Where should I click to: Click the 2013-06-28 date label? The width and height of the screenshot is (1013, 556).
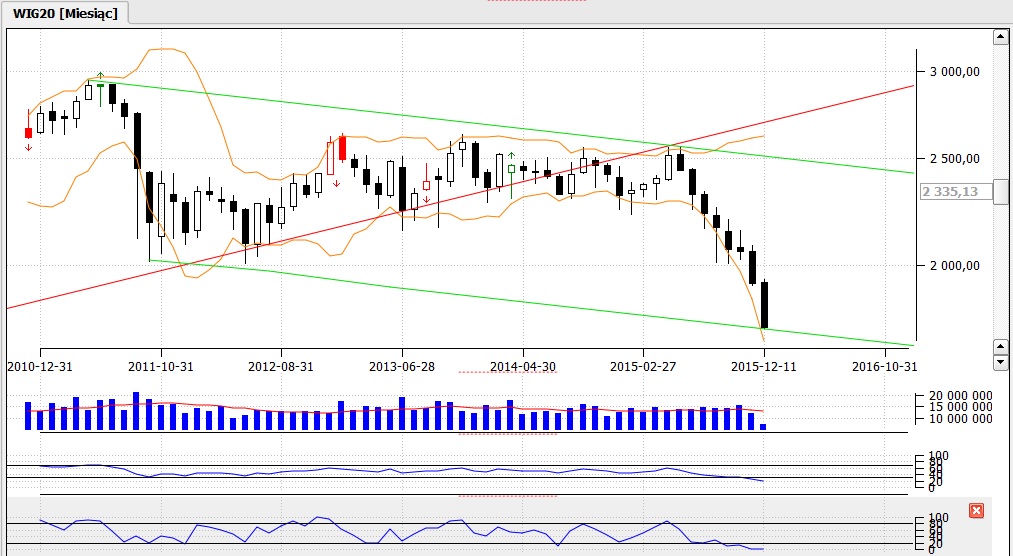402,367
